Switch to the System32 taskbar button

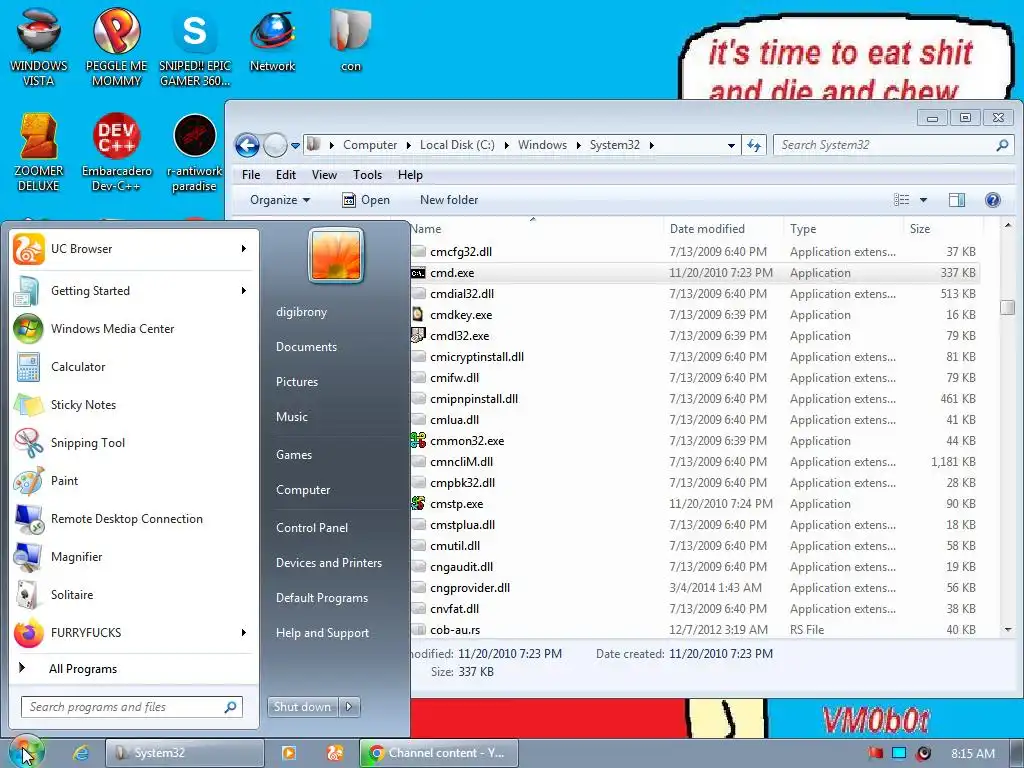[x=184, y=753]
